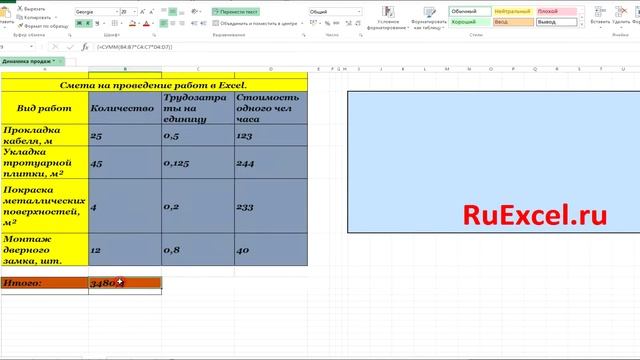This screenshot has width=640, height=360.
Task: Open the fill color dropdown arrow
Action: [x=139, y=24]
